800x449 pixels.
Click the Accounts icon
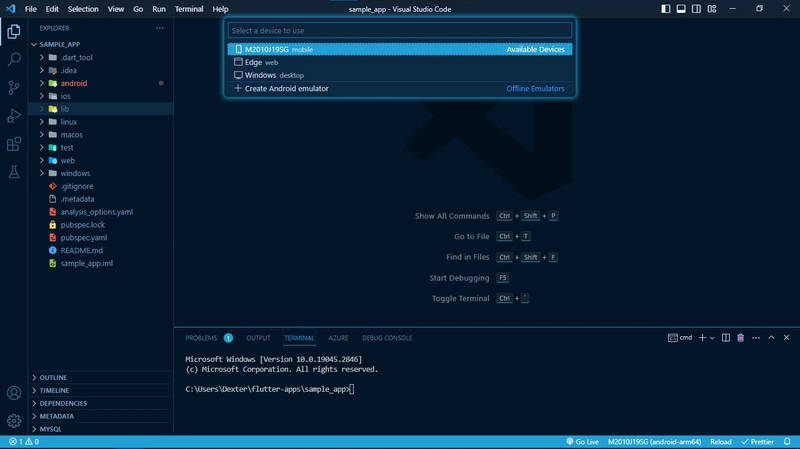[x=14, y=394]
